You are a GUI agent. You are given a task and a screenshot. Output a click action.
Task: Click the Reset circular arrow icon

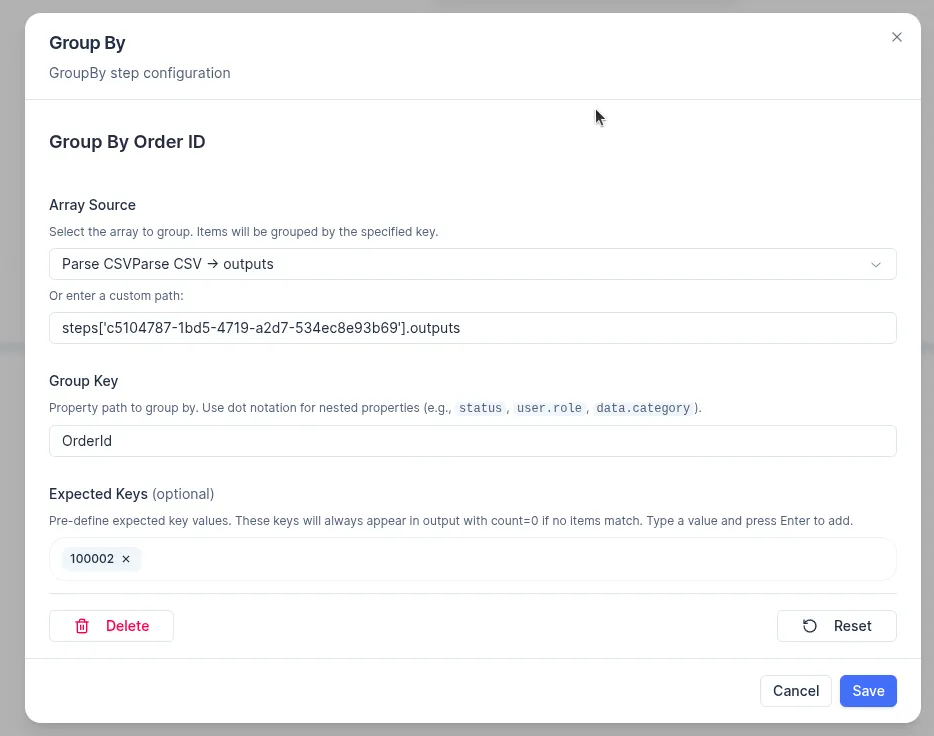point(810,626)
